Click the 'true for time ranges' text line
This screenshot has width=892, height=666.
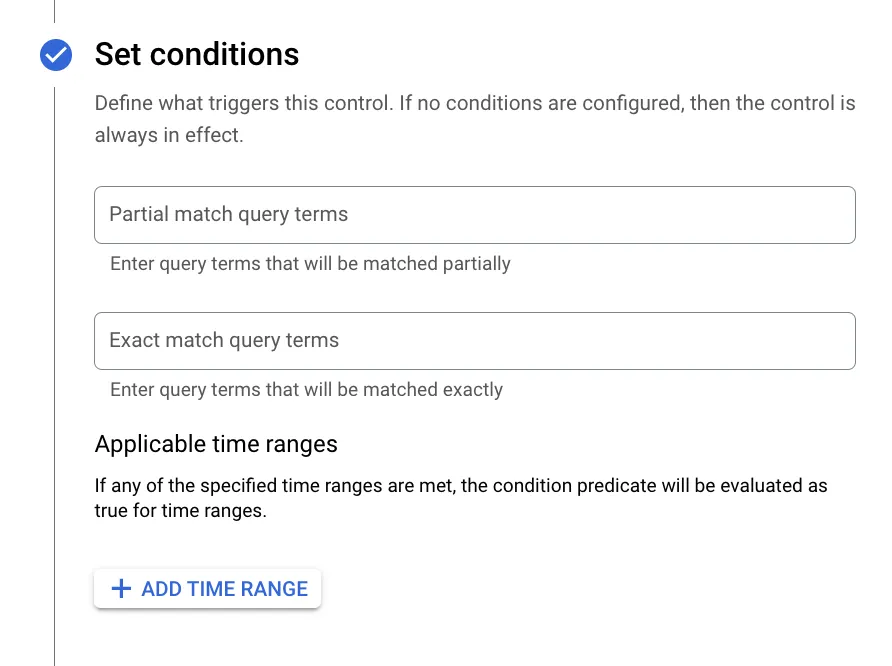pyautogui.click(x=180, y=511)
